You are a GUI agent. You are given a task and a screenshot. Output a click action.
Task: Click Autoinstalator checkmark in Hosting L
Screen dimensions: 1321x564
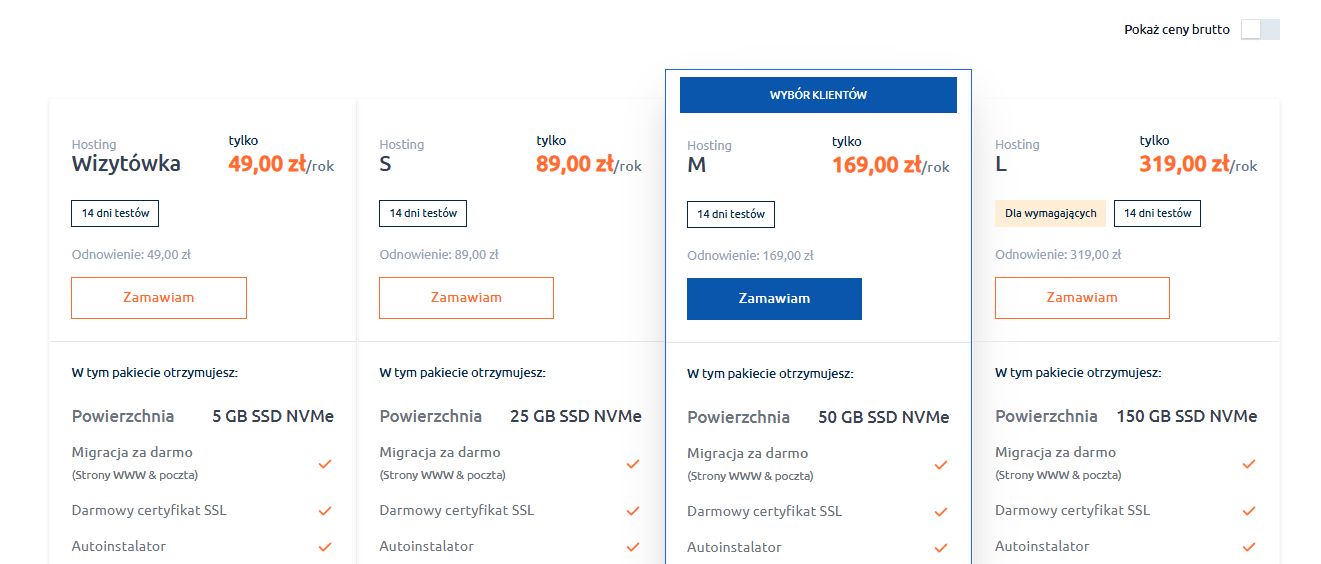click(x=1249, y=547)
